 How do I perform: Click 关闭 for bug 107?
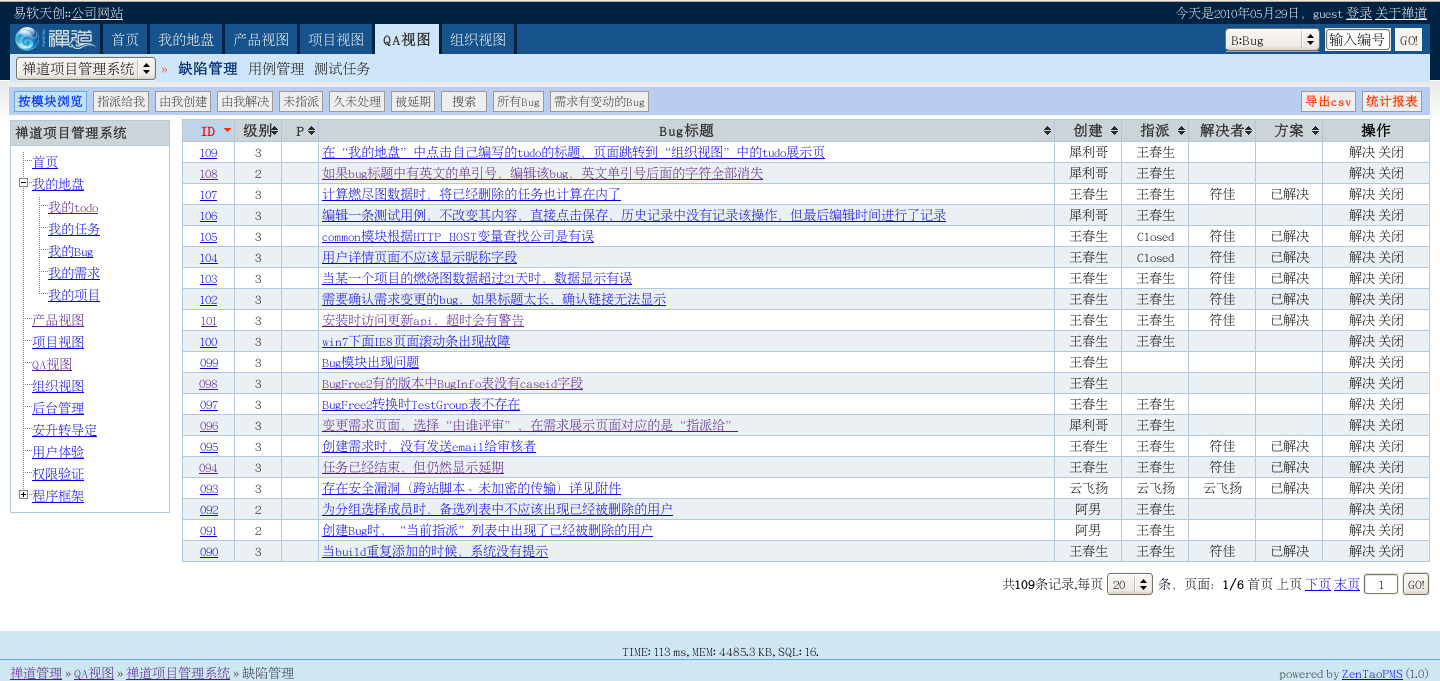coord(1391,195)
